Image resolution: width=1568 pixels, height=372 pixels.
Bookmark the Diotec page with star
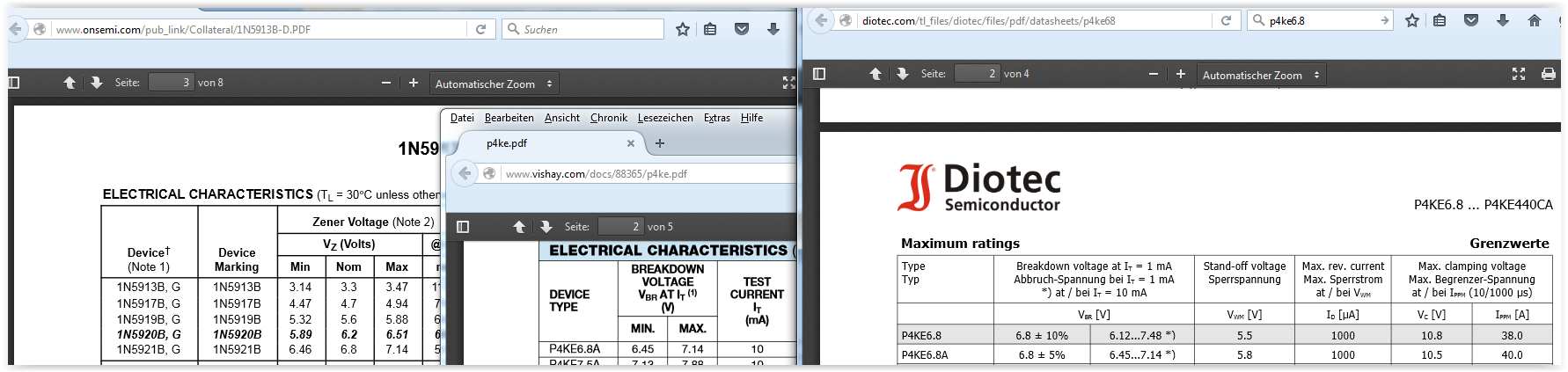point(1412,20)
